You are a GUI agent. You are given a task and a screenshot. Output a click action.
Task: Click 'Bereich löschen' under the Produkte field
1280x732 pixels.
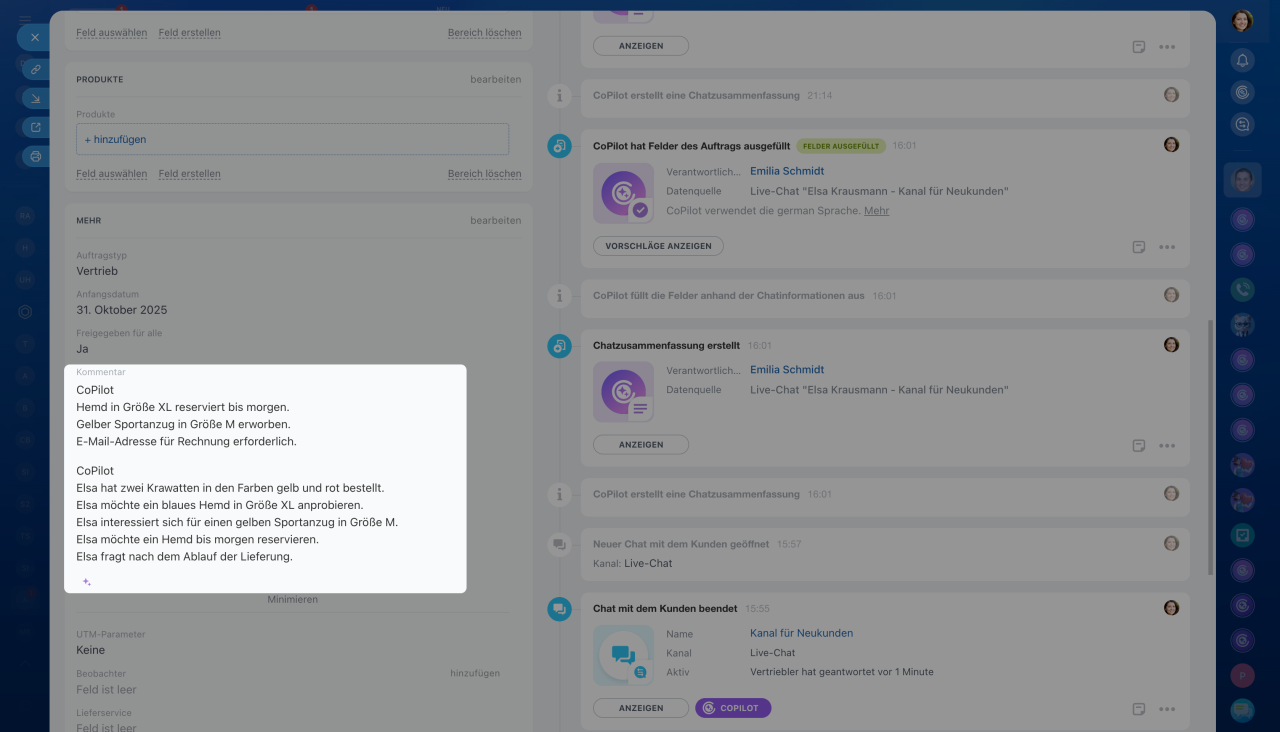(485, 174)
